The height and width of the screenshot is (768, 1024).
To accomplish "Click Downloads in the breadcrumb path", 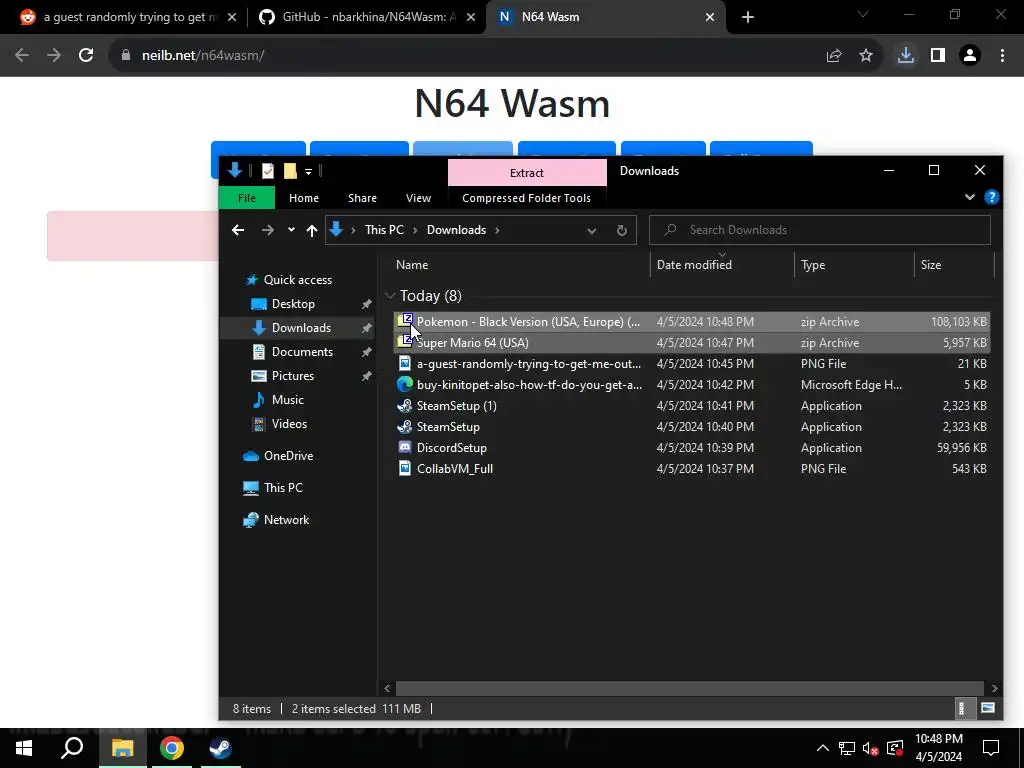I will point(456,230).
